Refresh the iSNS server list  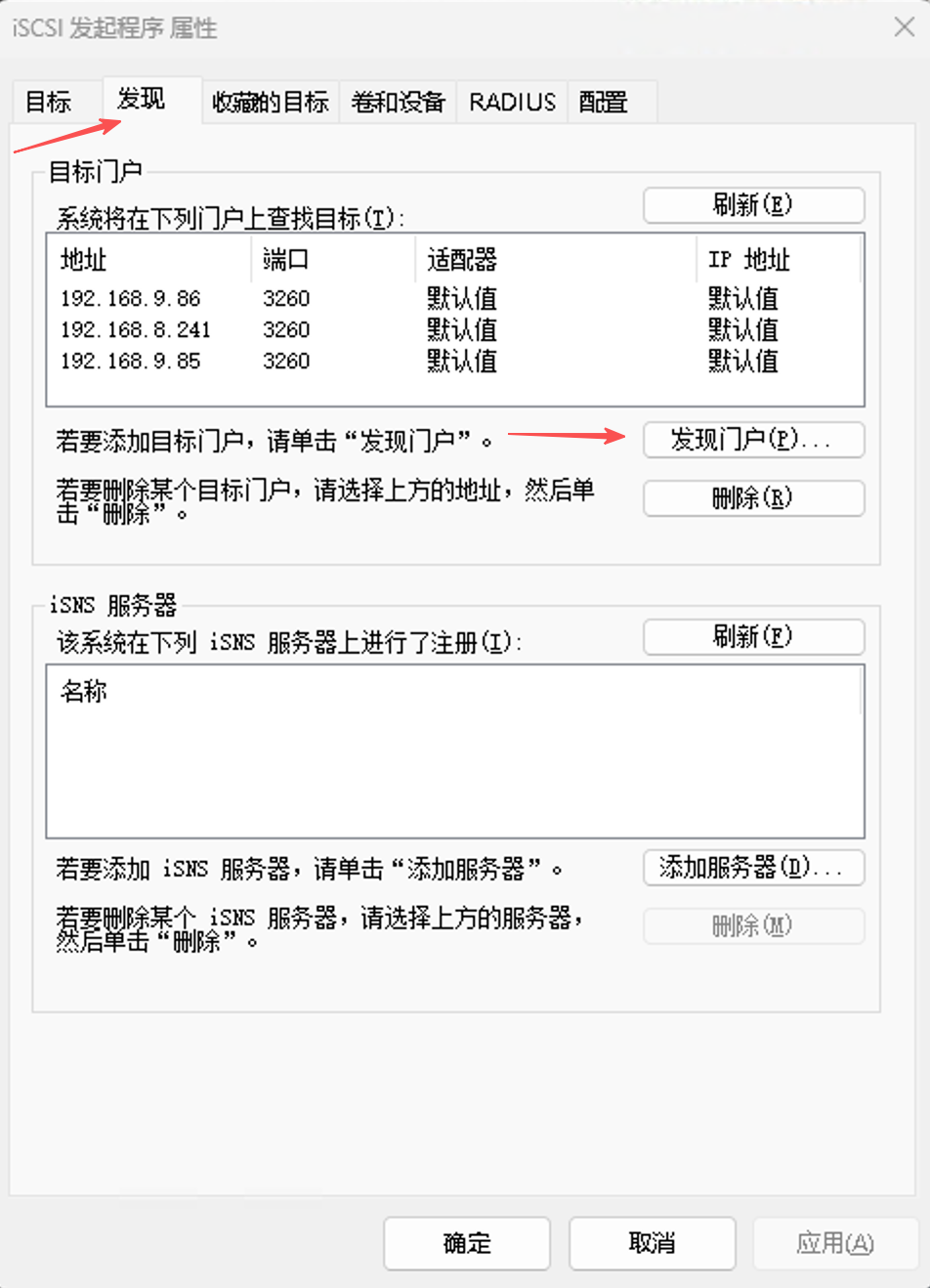coord(753,637)
